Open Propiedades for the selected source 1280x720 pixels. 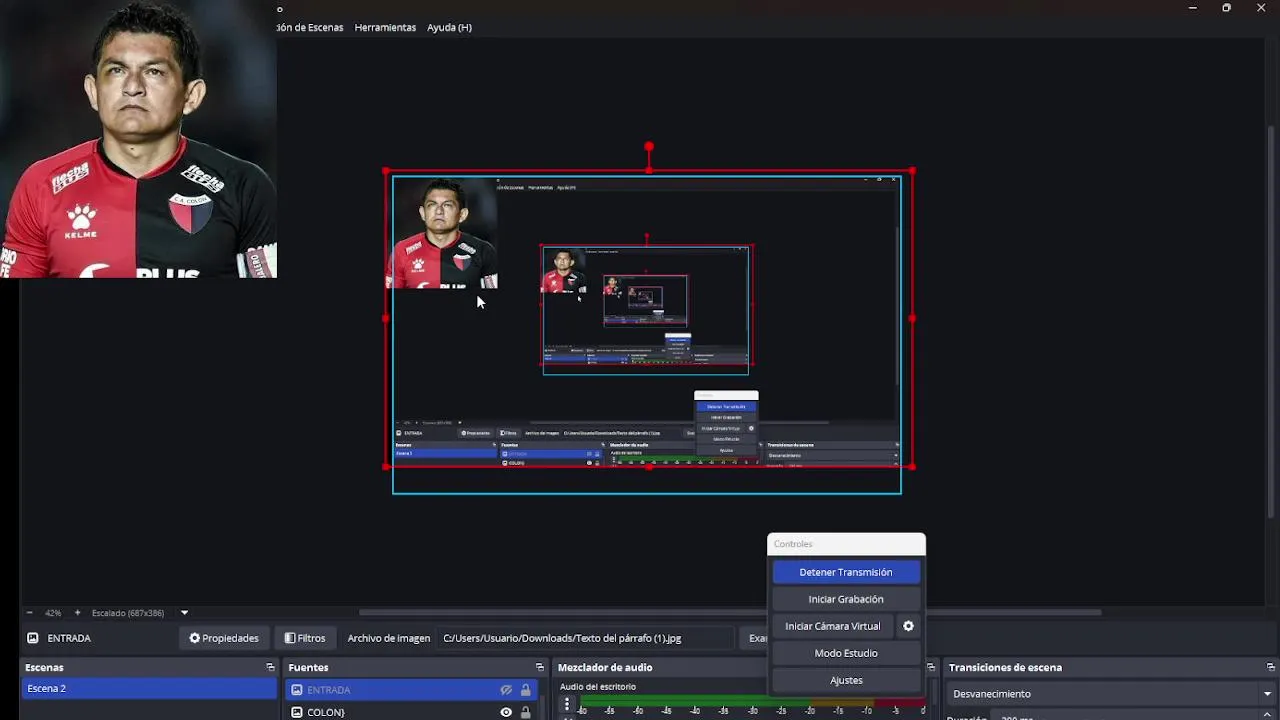[224, 638]
